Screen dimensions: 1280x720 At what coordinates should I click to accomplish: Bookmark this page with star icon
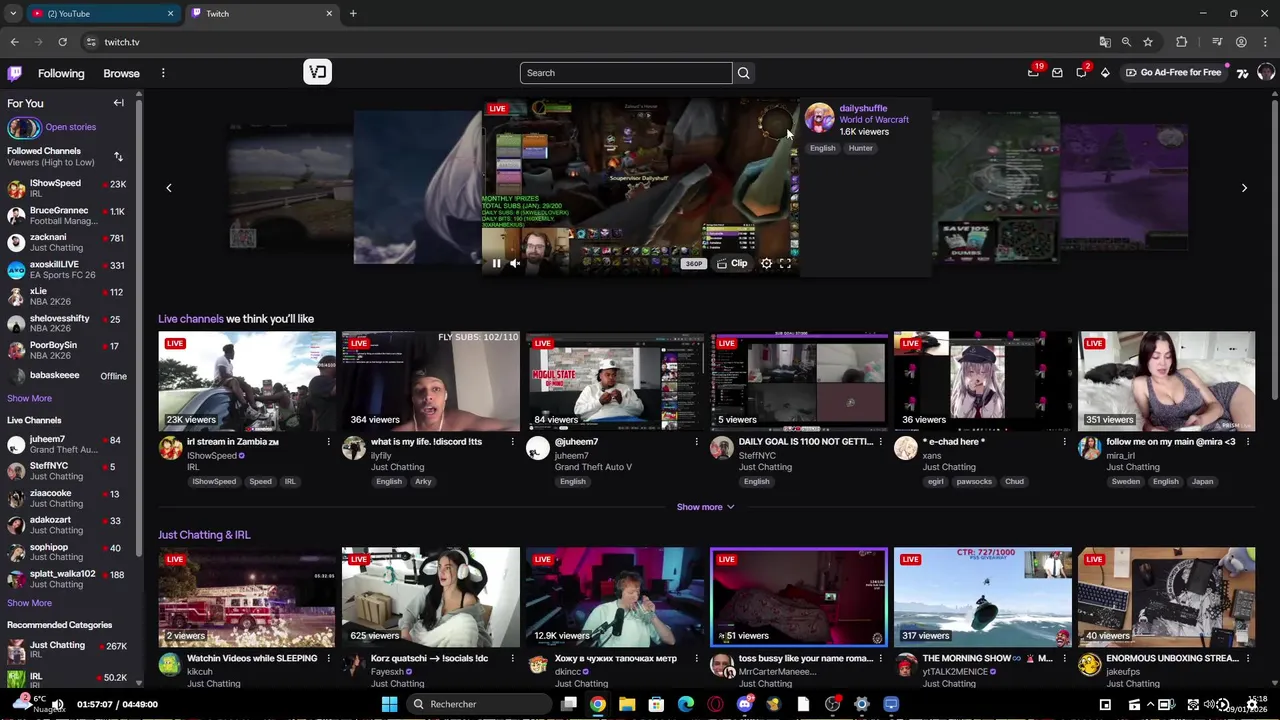click(1148, 42)
